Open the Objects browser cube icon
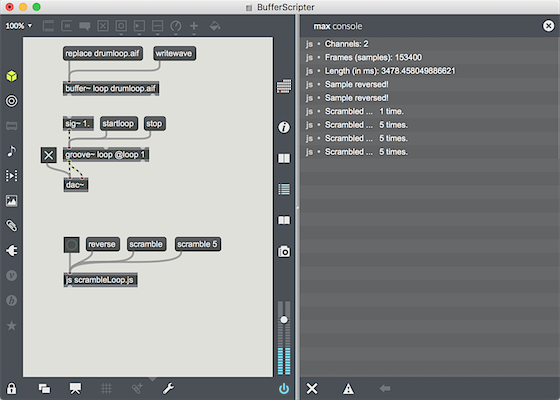560x400 pixels. (x=11, y=76)
